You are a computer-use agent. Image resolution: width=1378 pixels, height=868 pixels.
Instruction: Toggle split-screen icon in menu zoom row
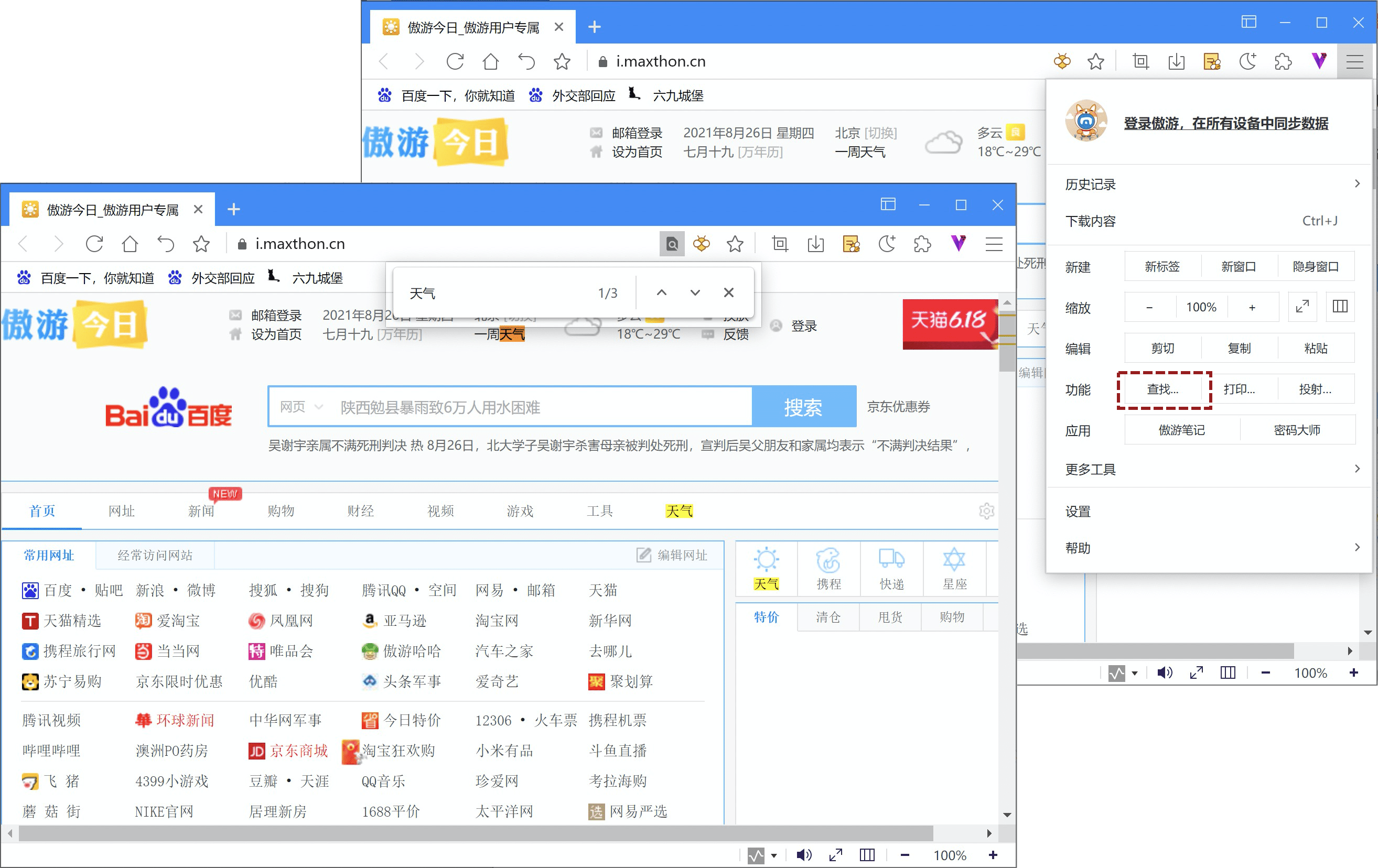tap(1340, 307)
